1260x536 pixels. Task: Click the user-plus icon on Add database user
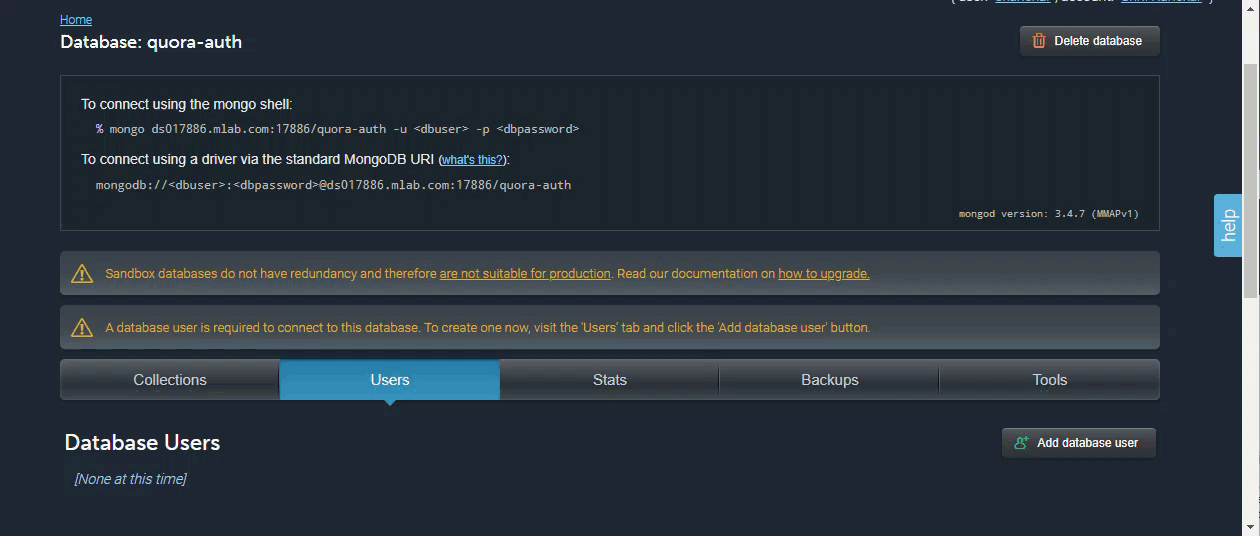tap(1021, 443)
